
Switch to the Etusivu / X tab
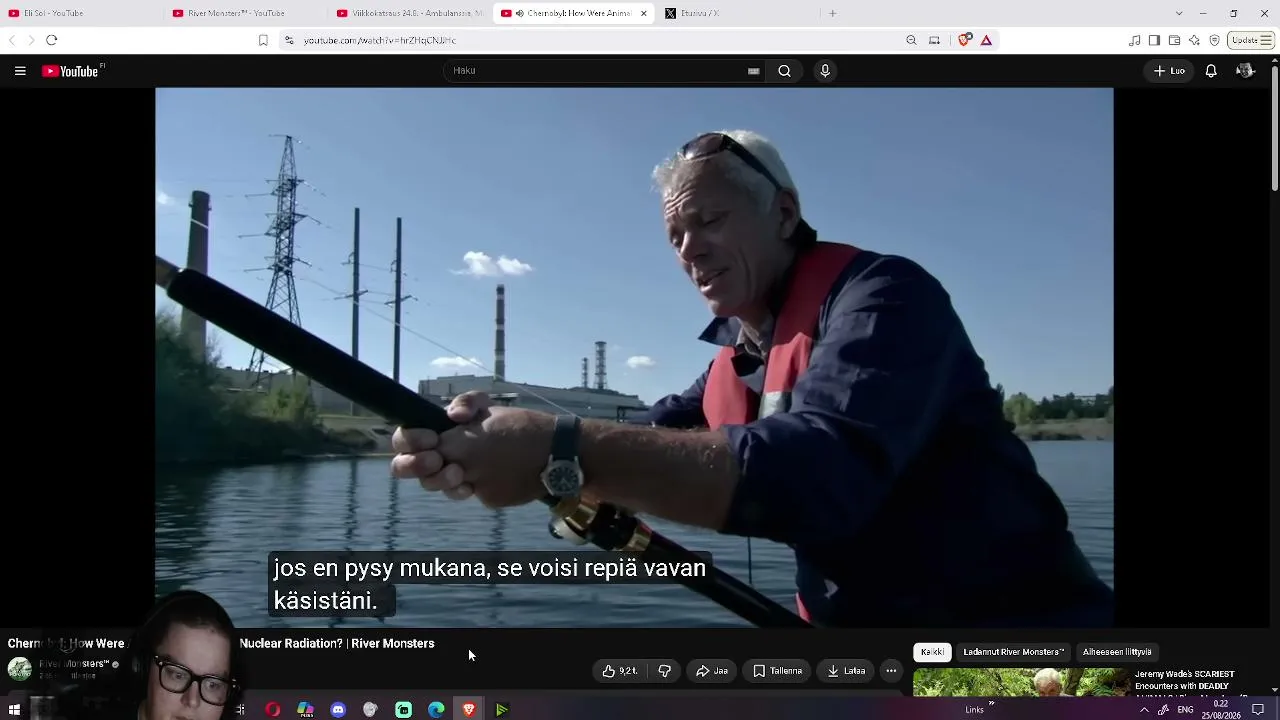coord(738,13)
